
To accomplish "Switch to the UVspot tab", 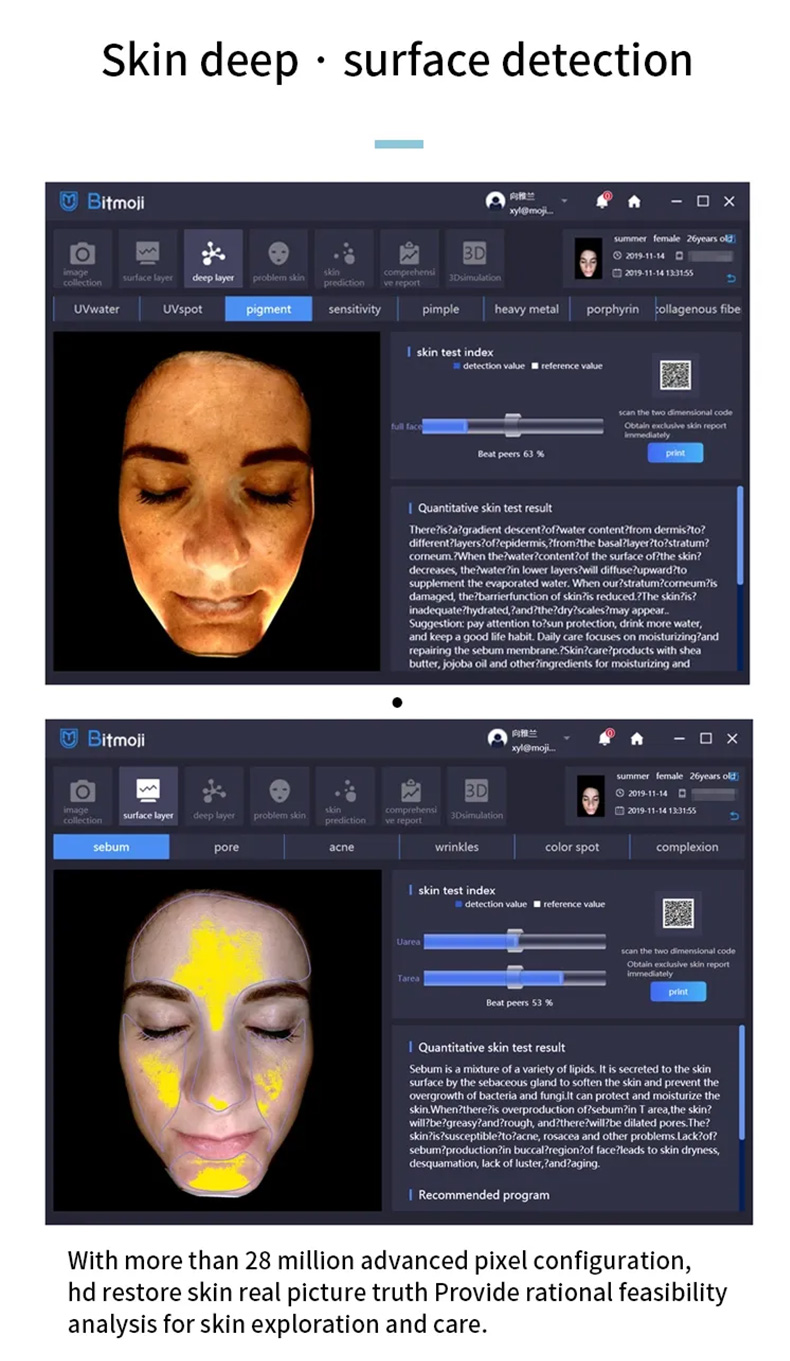I will [183, 309].
